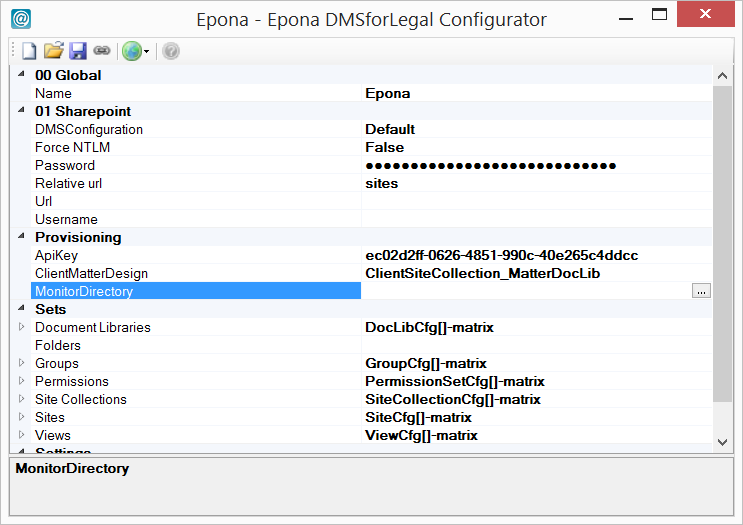
Task: Click the SiteCfg[]-matrix value
Action: point(418,417)
